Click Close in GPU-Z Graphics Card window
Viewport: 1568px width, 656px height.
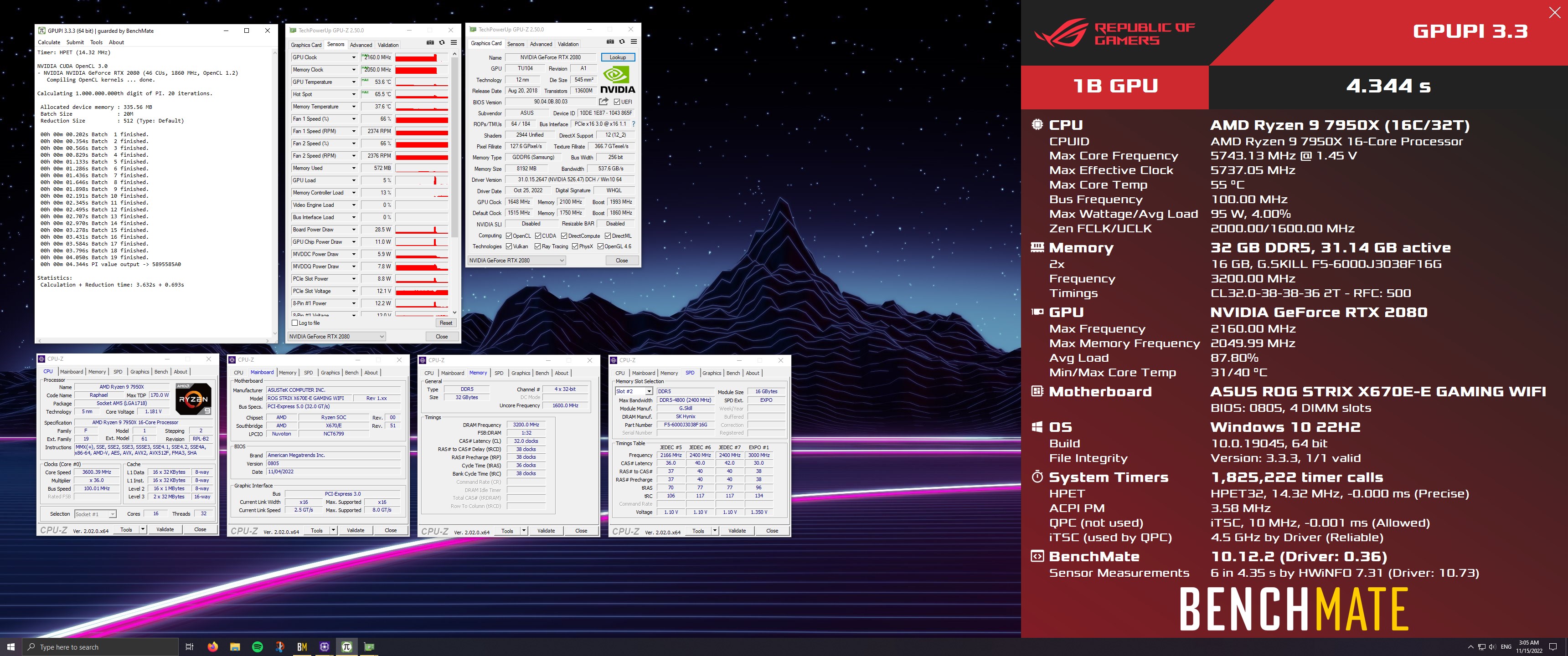point(621,261)
